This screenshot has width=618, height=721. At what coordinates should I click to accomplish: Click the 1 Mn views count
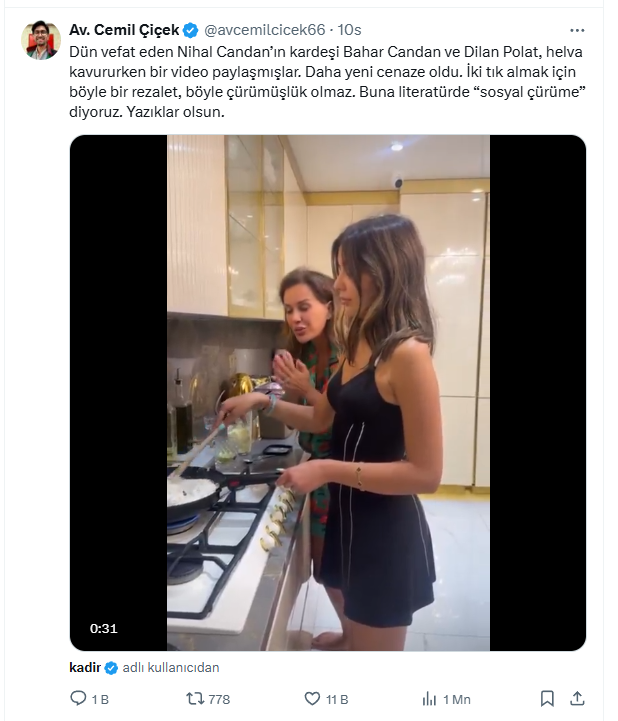coord(456,699)
